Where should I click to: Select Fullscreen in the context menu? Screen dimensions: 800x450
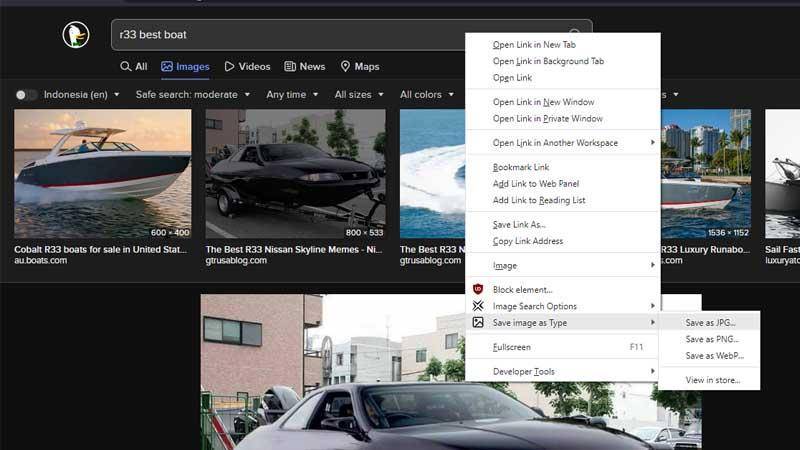point(563,347)
